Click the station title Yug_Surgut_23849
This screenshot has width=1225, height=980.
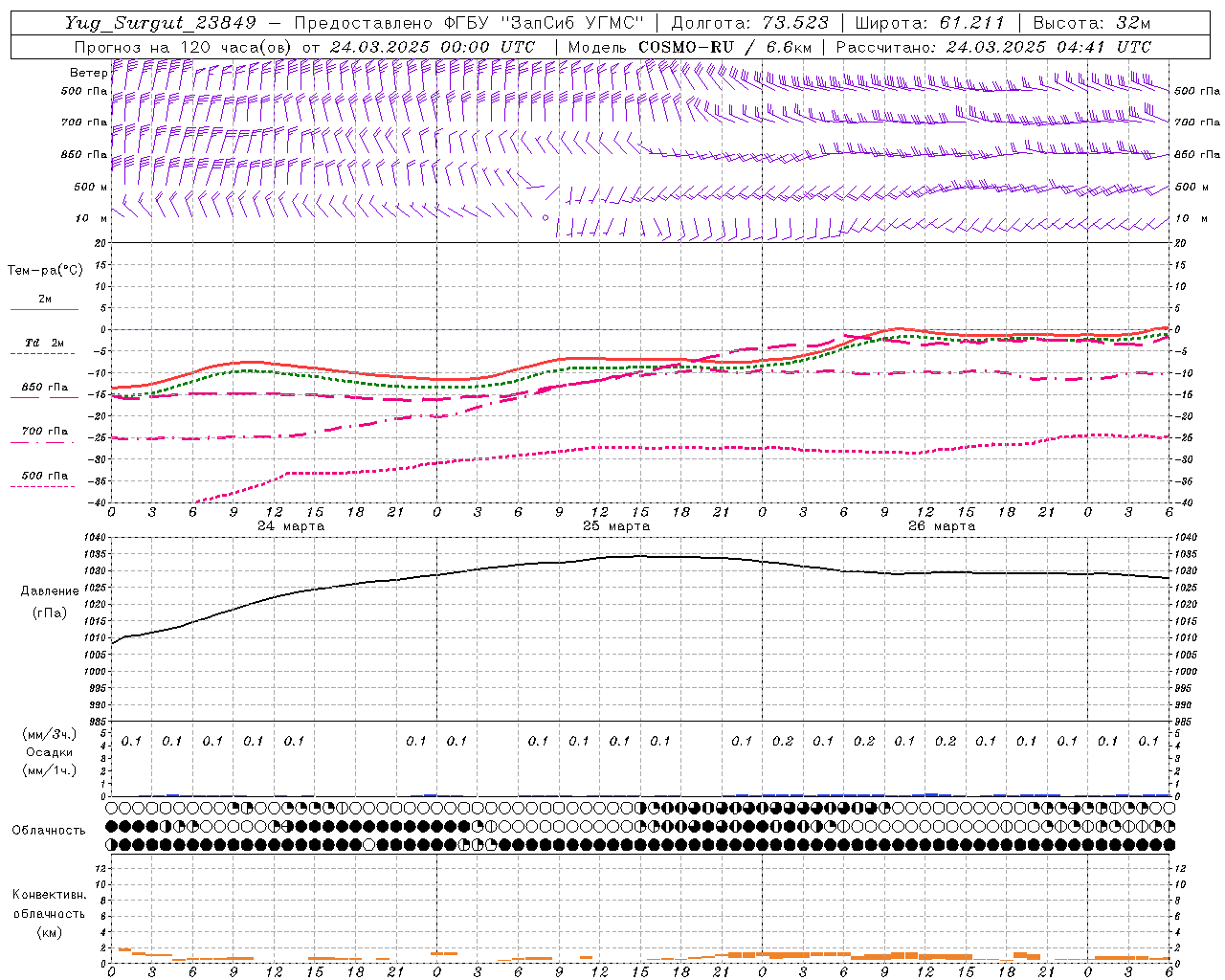coord(161,24)
